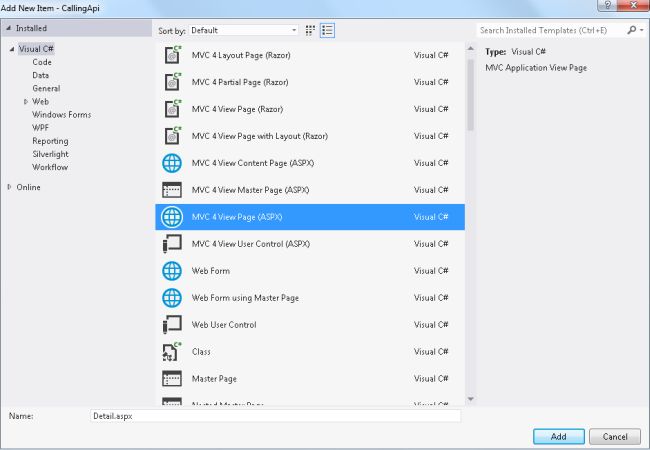This screenshot has height=450, width=650.
Task: Click the template list scroll down arrow
Action: tap(471, 399)
